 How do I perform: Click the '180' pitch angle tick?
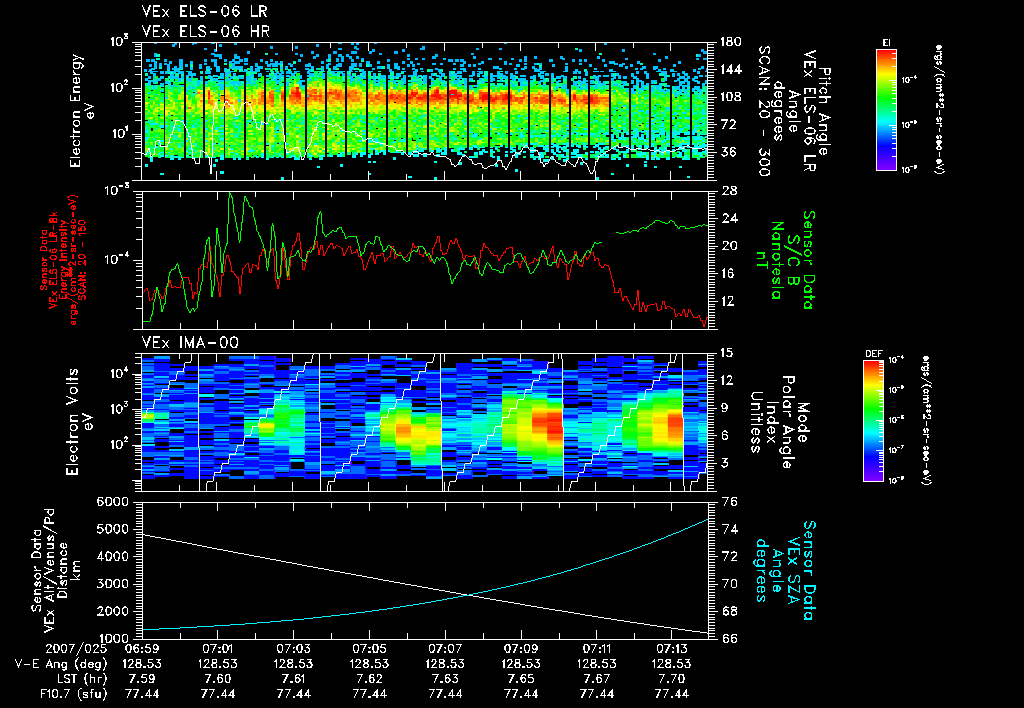[x=731, y=42]
